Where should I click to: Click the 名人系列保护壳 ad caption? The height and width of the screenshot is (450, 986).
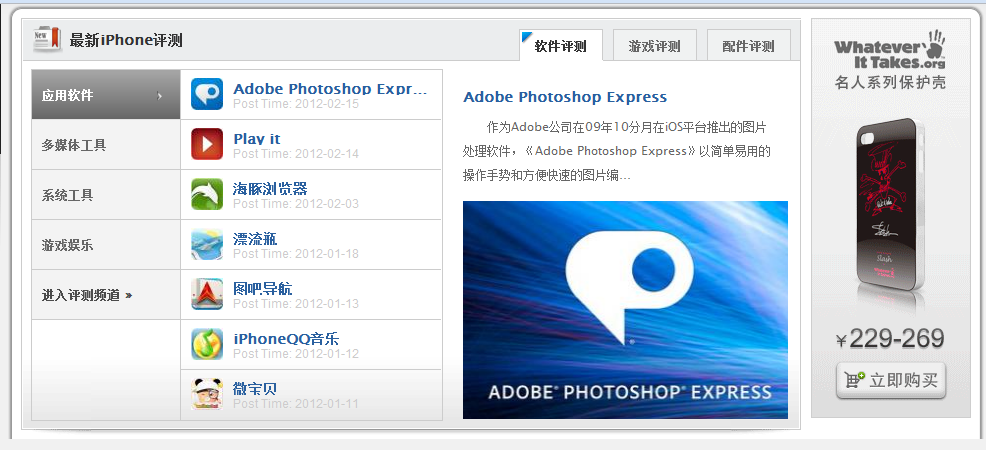[x=890, y=82]
